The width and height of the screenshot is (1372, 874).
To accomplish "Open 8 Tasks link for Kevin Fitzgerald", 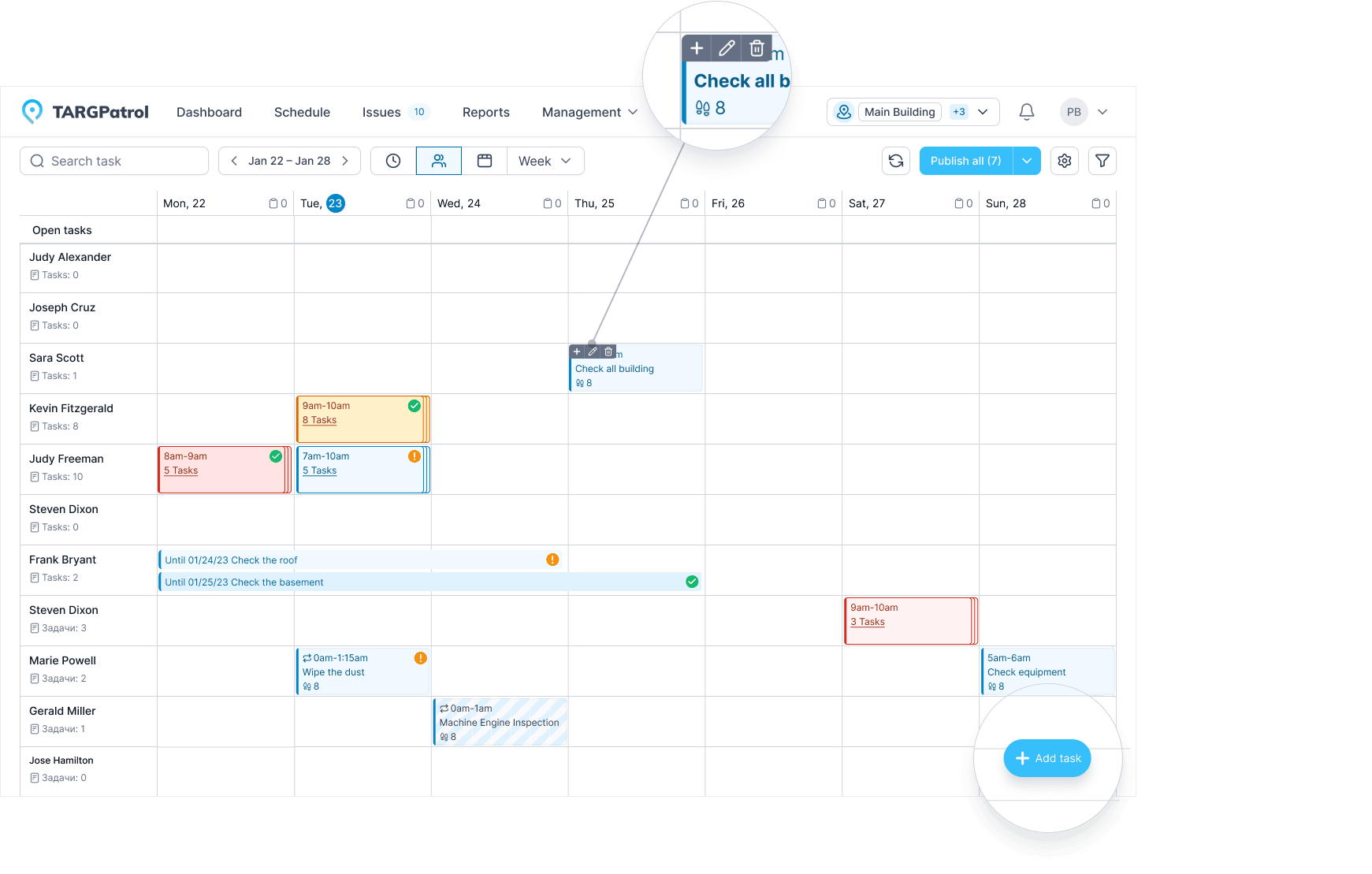I will click(x=319, y=420).
